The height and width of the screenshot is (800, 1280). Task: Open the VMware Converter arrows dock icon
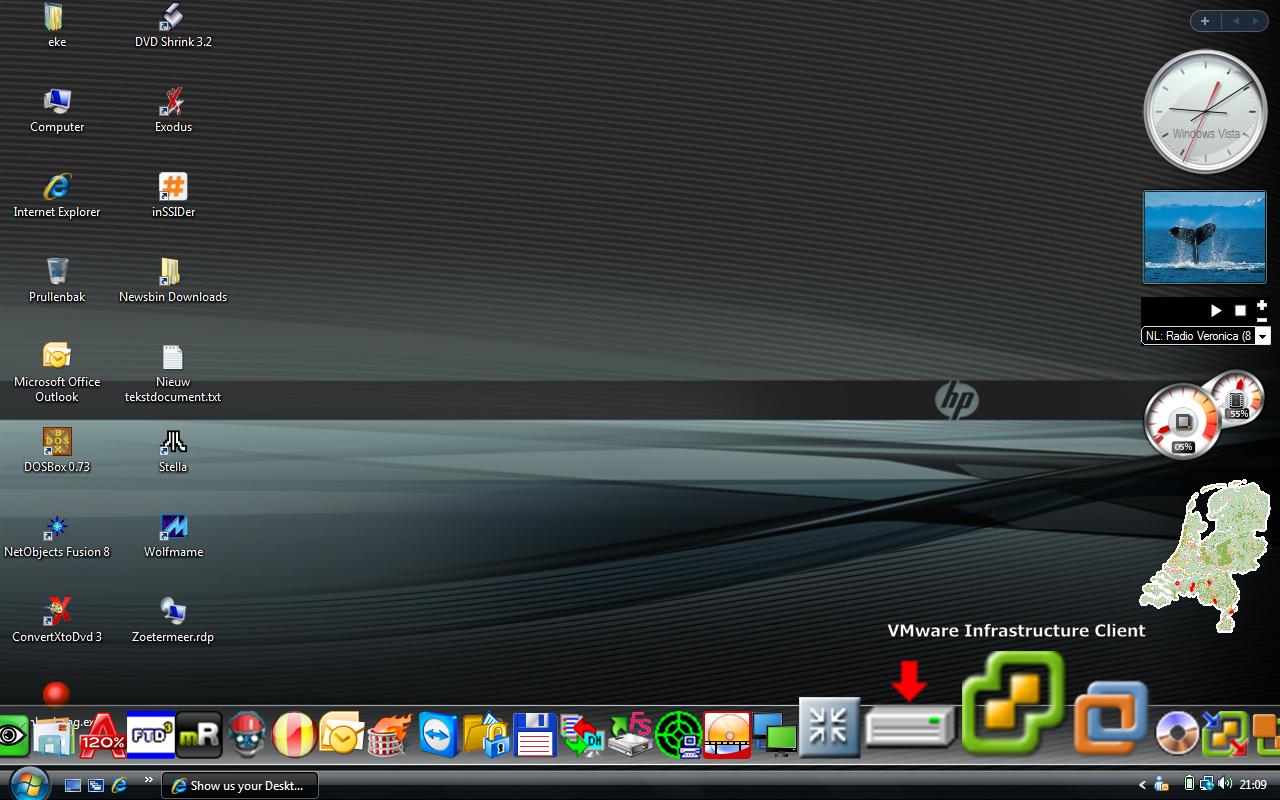1225,735
